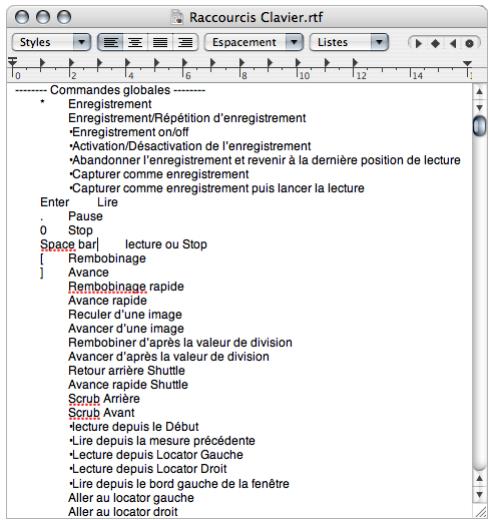Click the 'Abandonner l'enregistrement et revenir' line
The image size is (490, 520).
[x=265, y=160]
